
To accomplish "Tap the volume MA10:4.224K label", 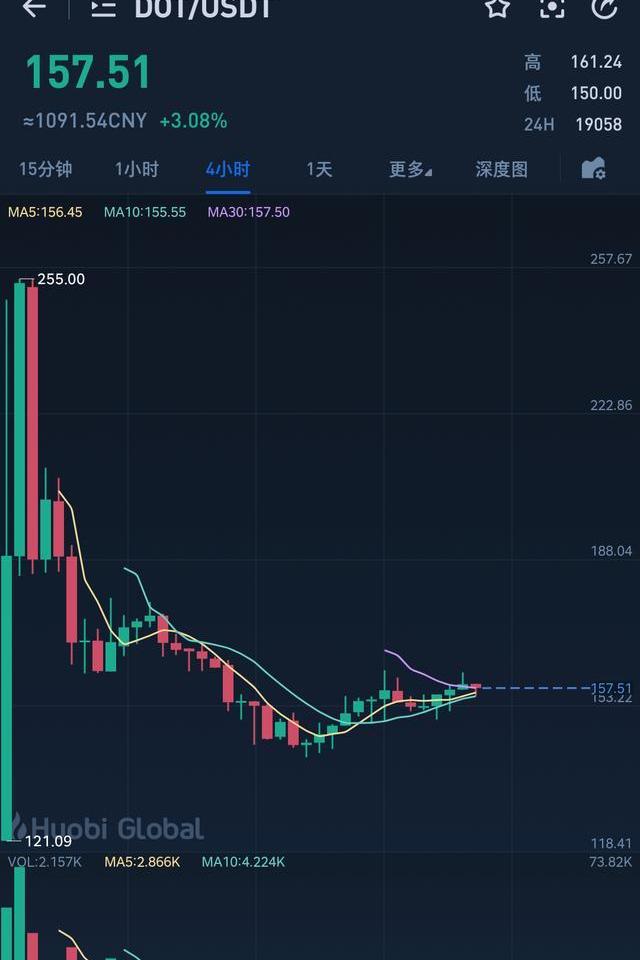I will (x=243, y=862).
